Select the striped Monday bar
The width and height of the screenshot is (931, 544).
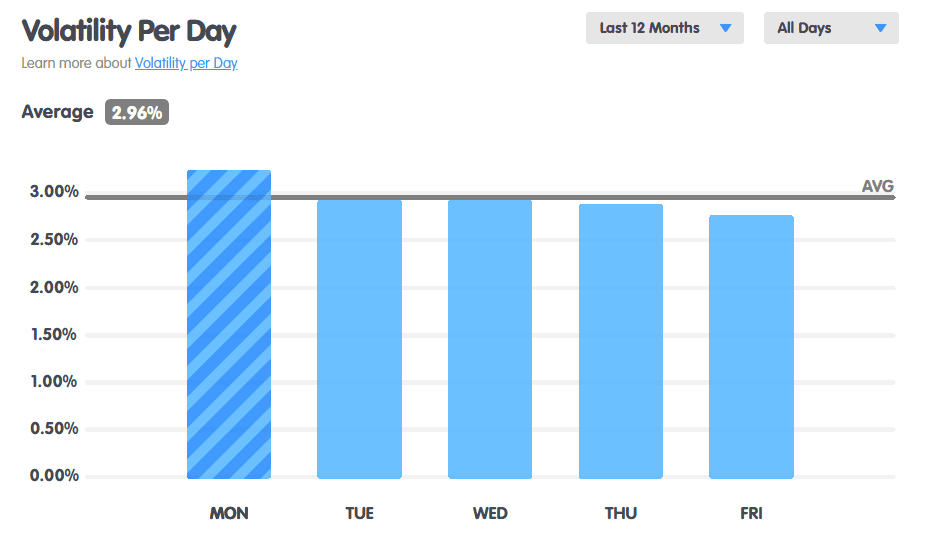229,324
